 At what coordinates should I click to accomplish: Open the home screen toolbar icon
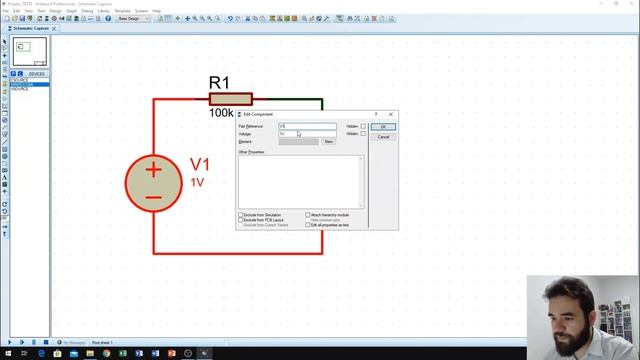40,19
